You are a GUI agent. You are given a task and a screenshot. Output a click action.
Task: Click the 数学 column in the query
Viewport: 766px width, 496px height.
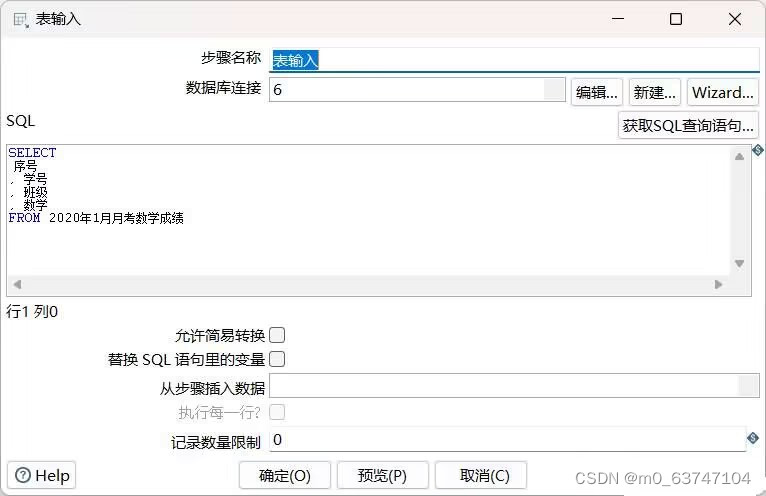point(35,204)
